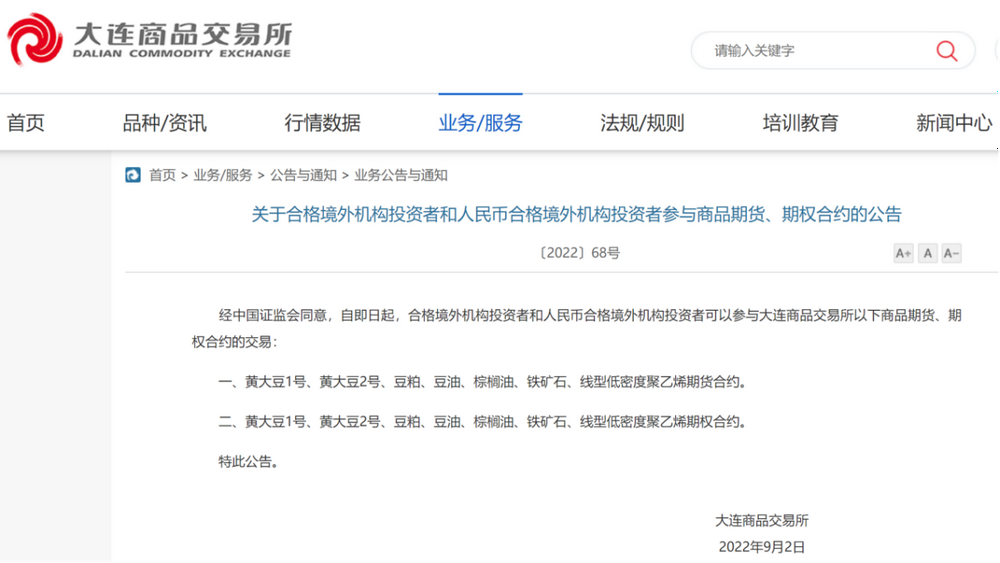Reset font size with A button
Viewport: 1000px width, 563px height.
[x=927, y=253]
